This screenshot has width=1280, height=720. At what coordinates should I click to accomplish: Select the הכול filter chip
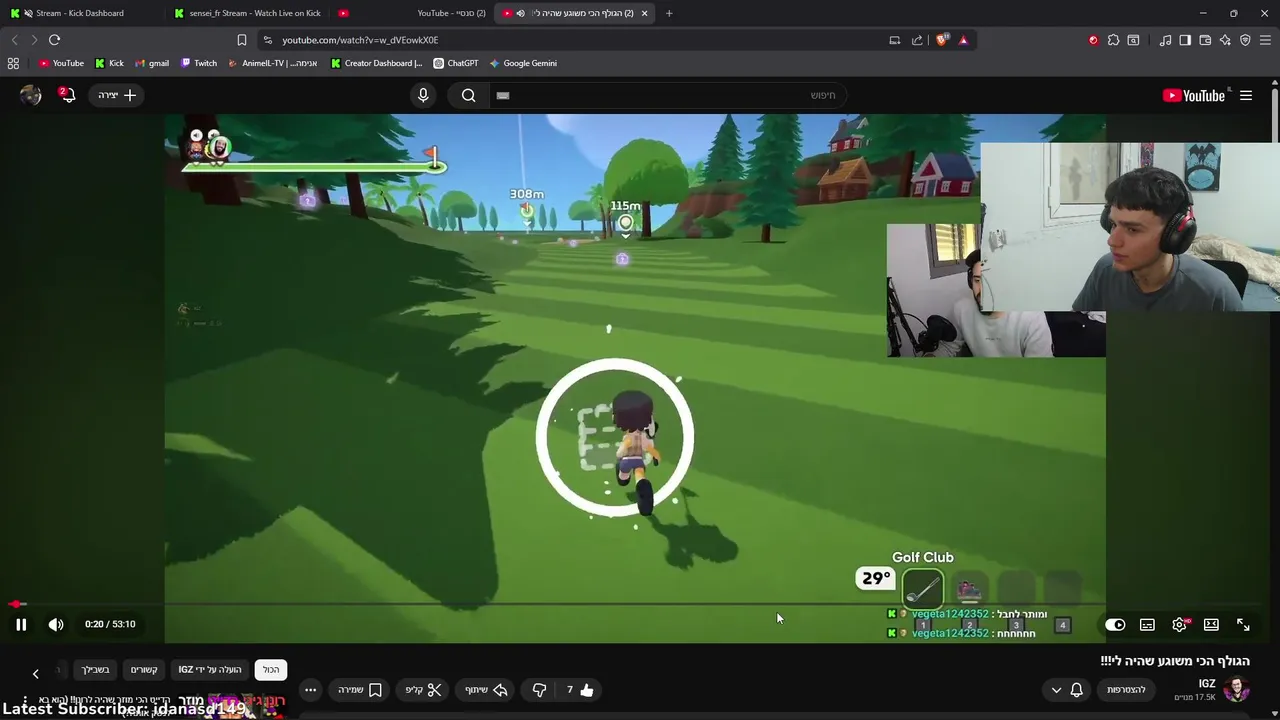click(x=271, y=669)
